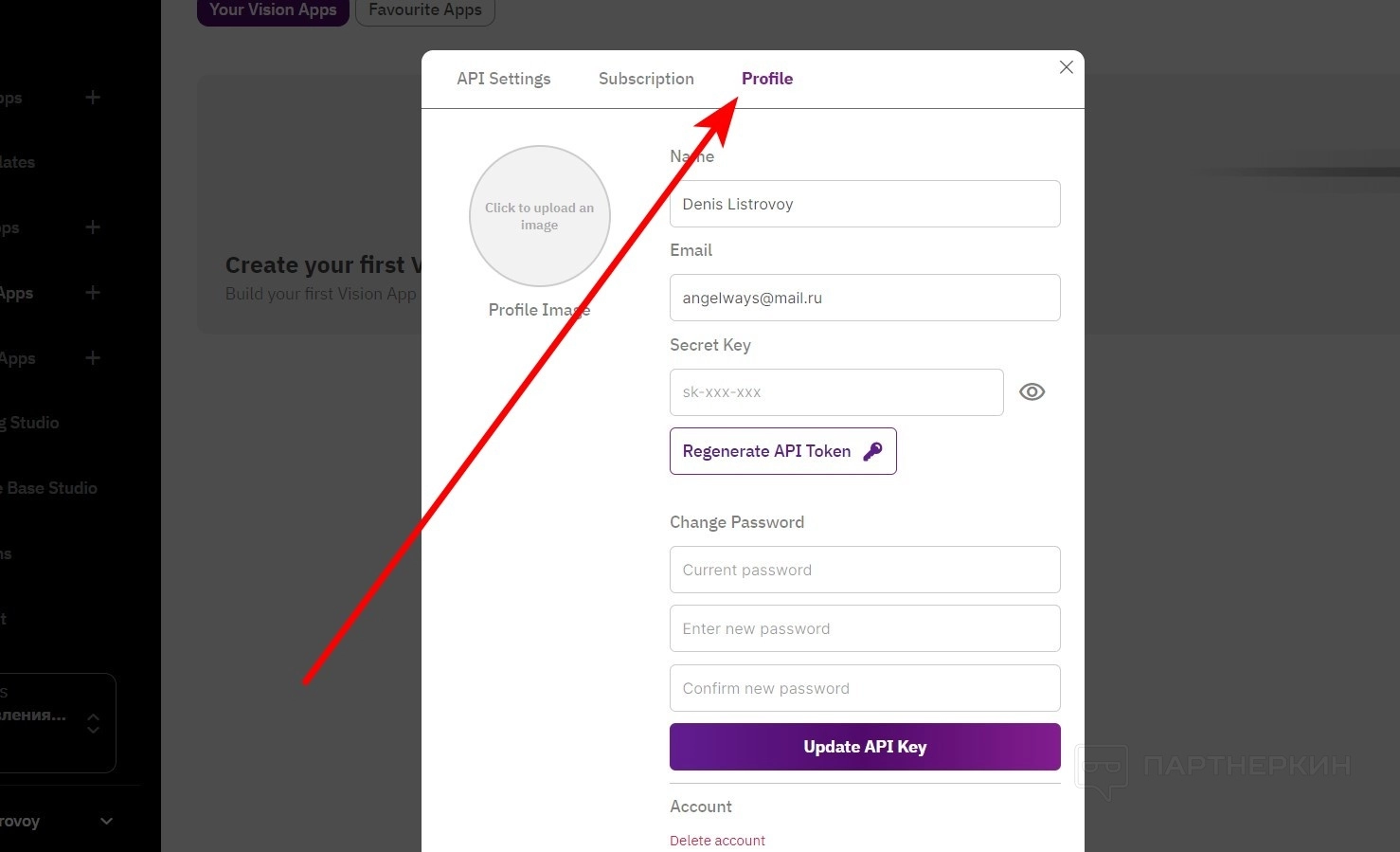Click the profile image upload circle
Viewport: 1400px width, 852px height.
pos(539,216)
